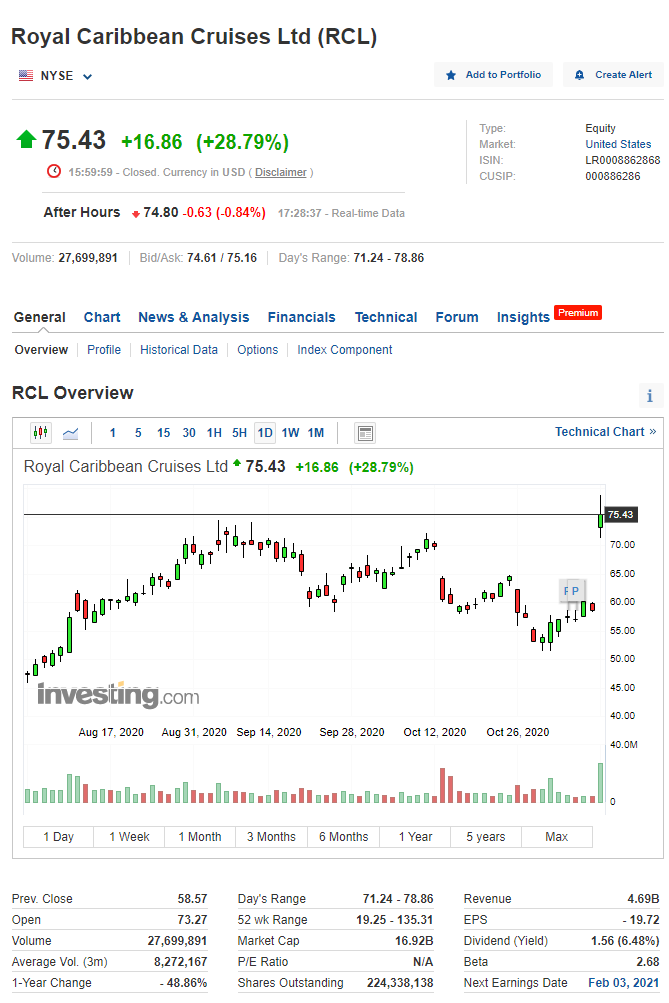Open the NYSE exchange dropdown arrow
The height and width of the screenshot is (1003, 669).
click(x=88, y=77)
